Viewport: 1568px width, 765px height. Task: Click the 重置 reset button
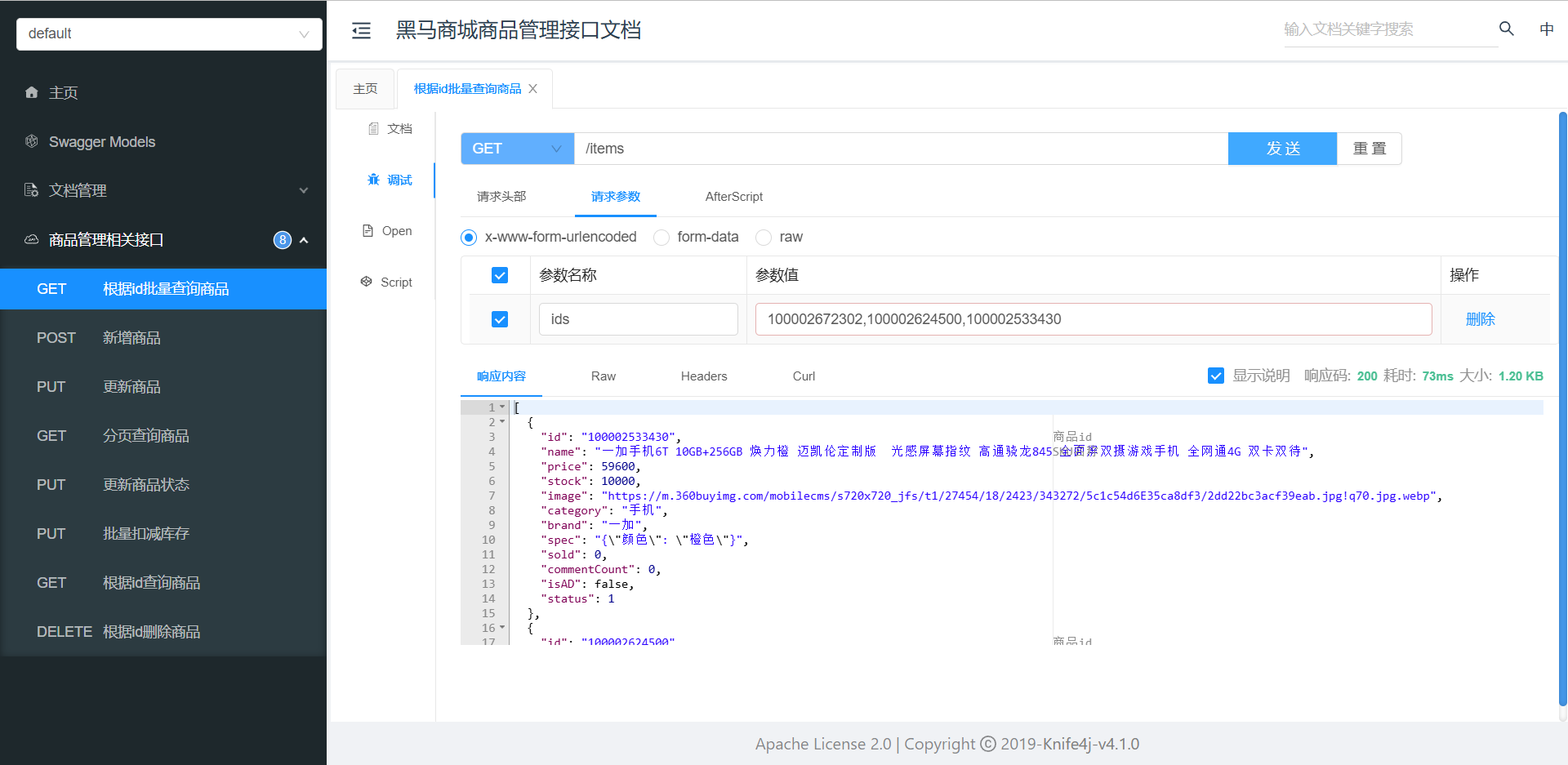(1370, 149)
